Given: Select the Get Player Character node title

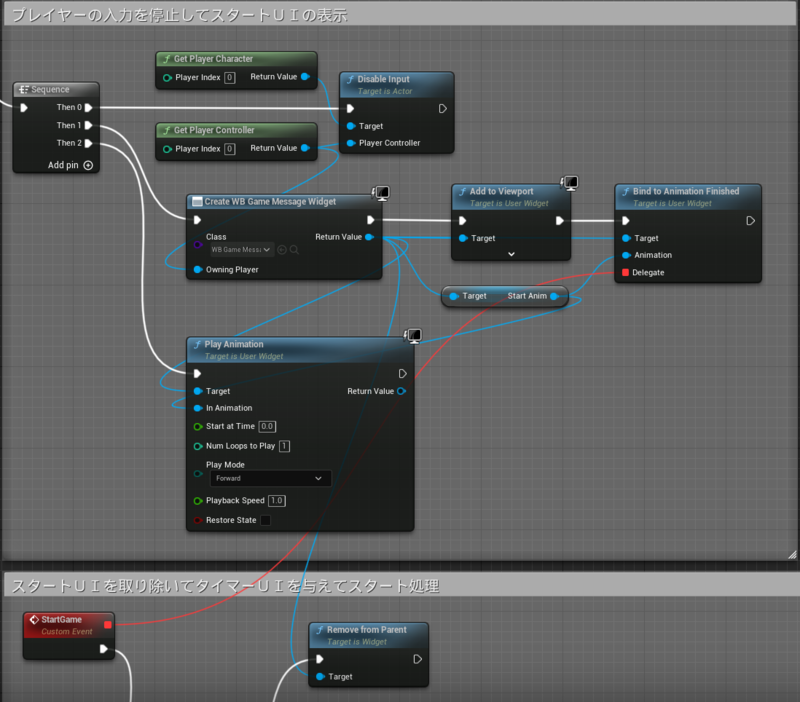Looking at the screenshot, I should tap(213, 59).
